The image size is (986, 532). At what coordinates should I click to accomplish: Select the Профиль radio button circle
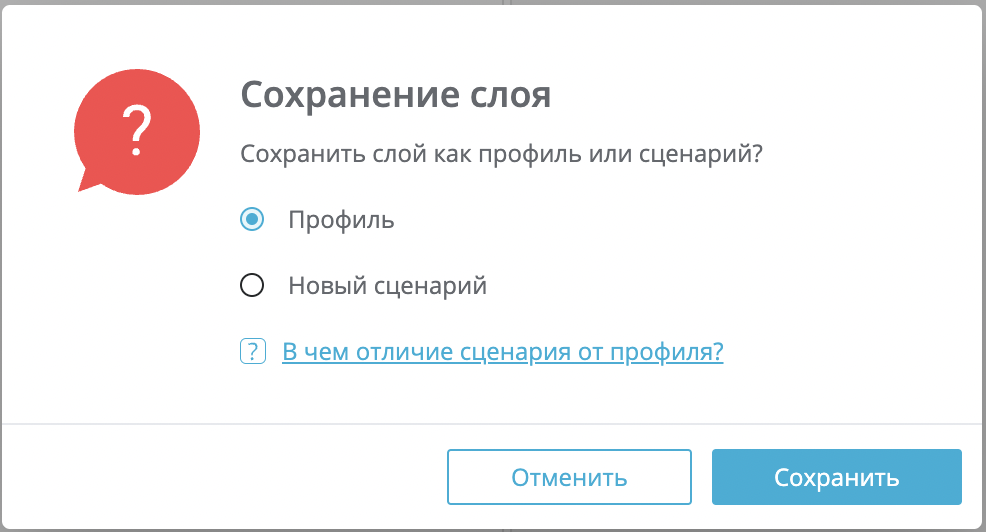(x=252, y=219)
